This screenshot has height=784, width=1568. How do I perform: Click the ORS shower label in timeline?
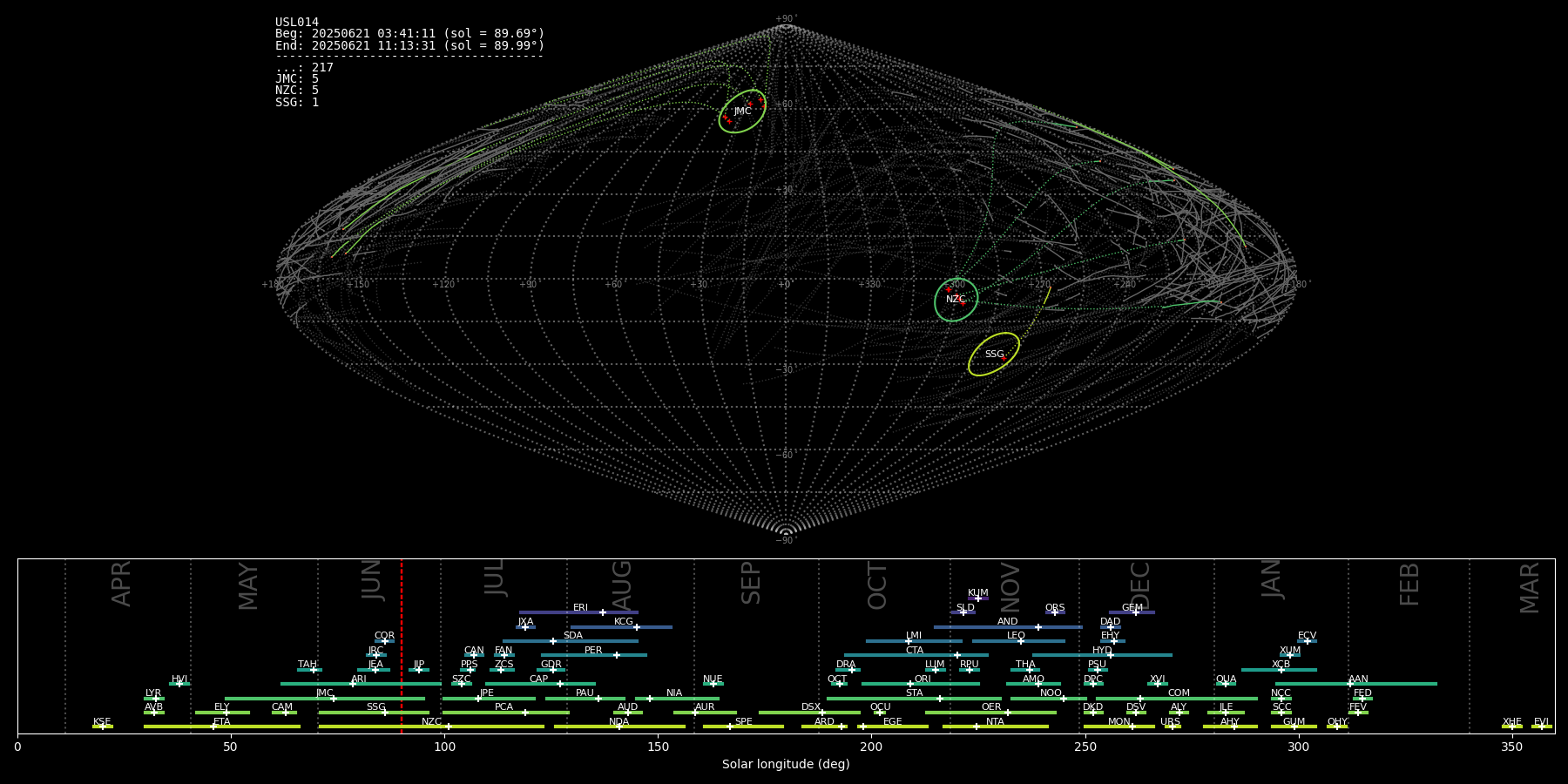(x=1055, y=608)
